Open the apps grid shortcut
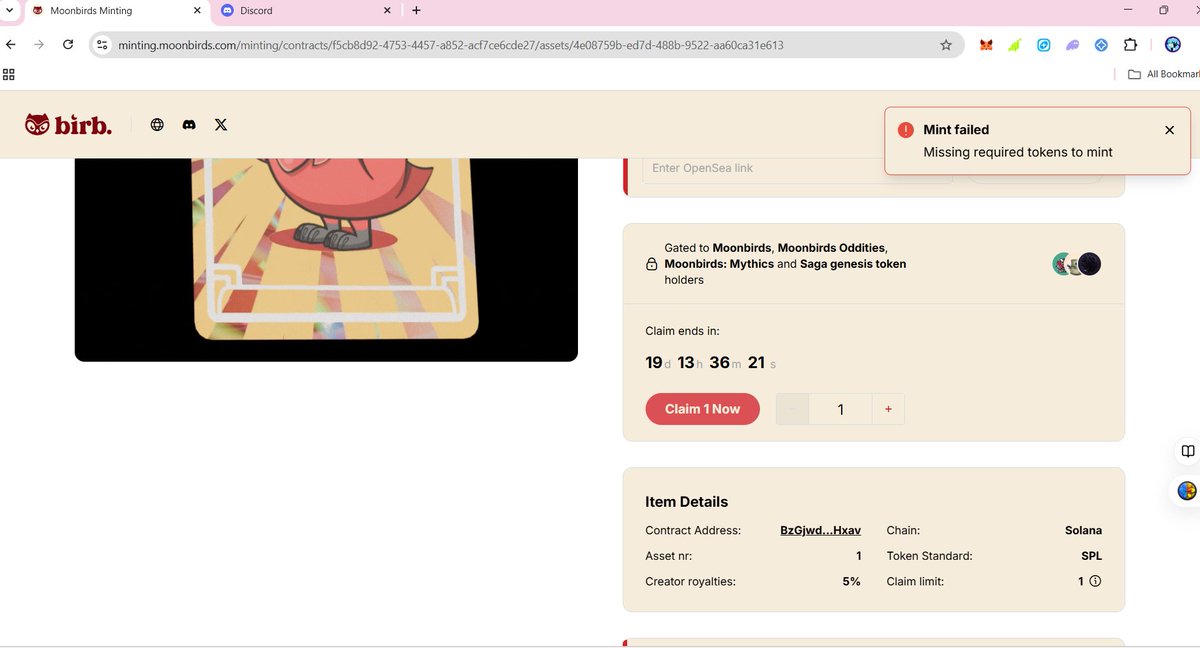Viewport: 1200px width, 648px height. click(x=9, y=74)
